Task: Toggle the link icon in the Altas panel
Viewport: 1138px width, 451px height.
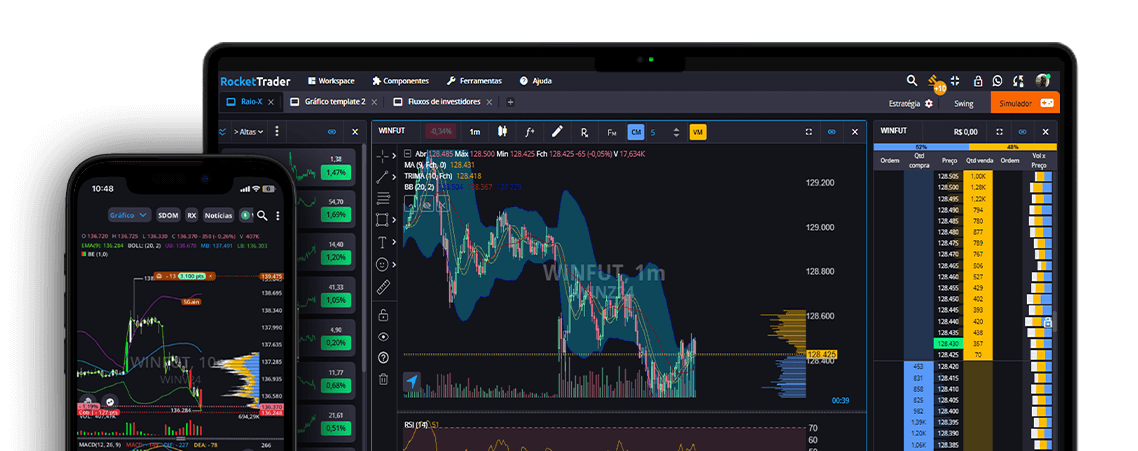Action: point(332,132)
